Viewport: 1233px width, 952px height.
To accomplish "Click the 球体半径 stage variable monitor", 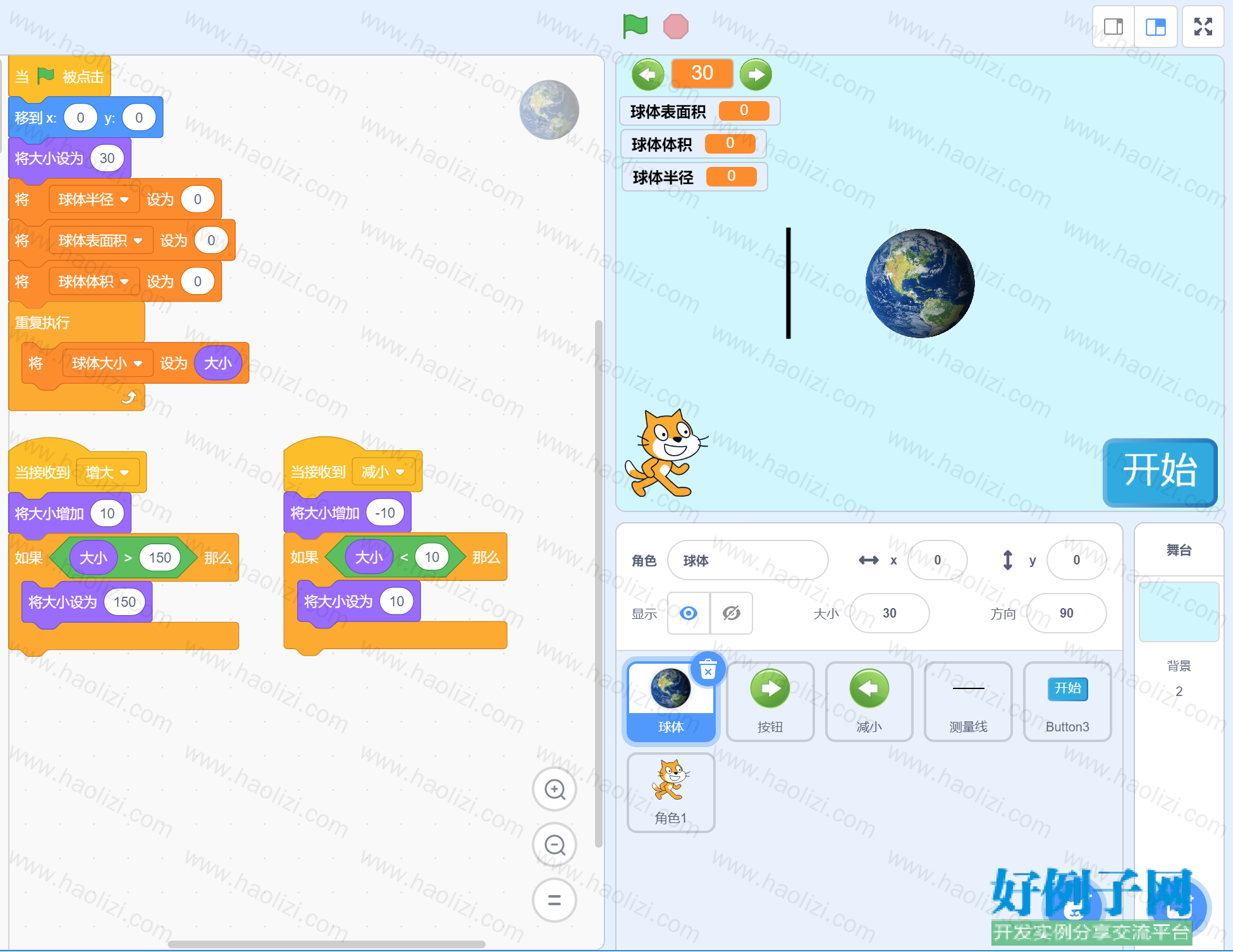I will [x=694, y=177].
